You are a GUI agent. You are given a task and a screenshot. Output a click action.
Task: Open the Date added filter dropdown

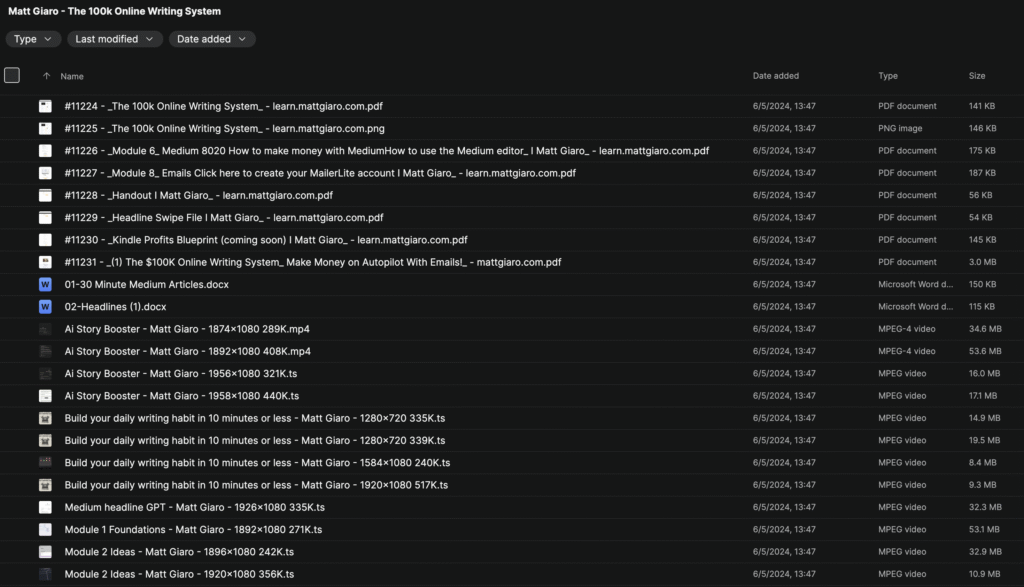[212, 39]
